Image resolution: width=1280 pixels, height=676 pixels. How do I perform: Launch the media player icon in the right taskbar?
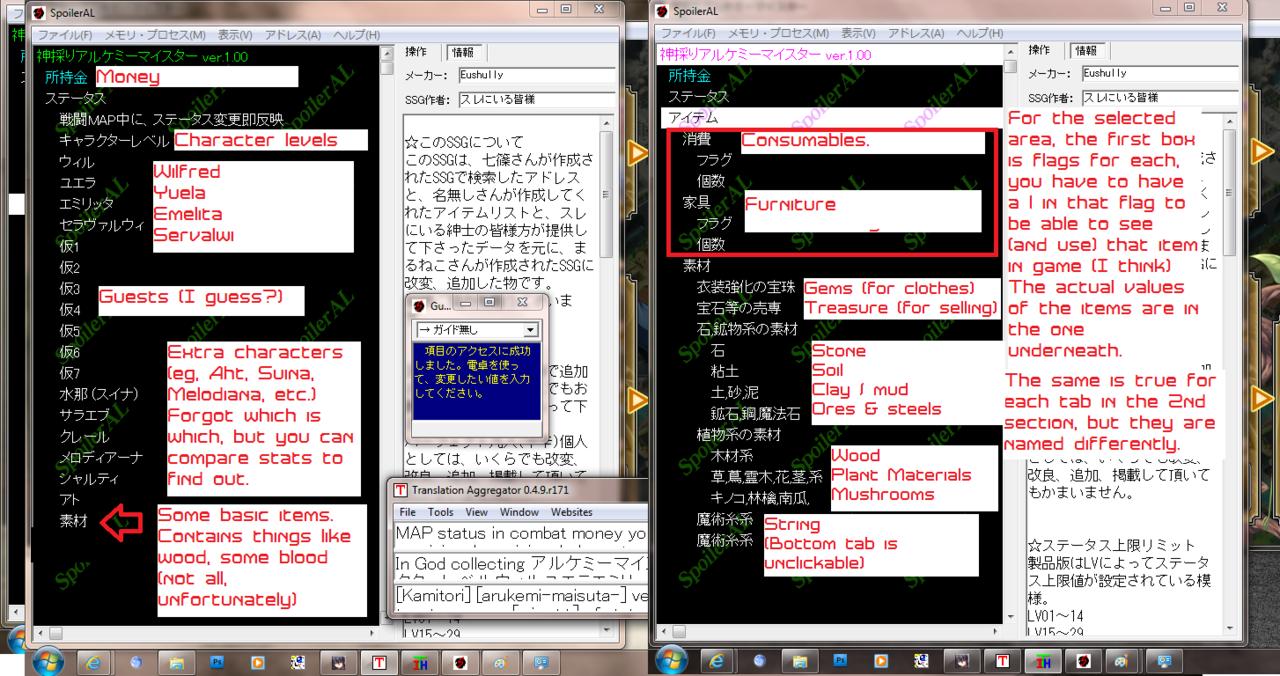click(x=882, y=661)
